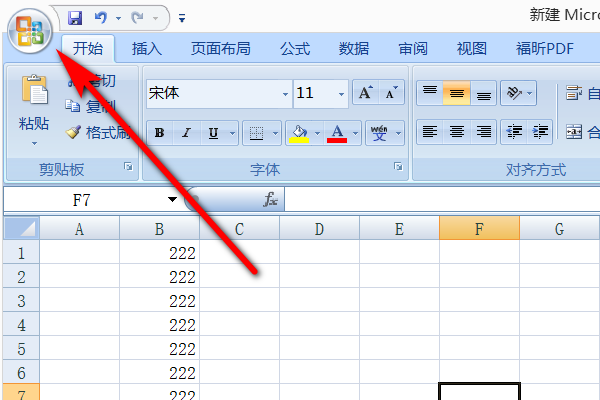600x400 pixels.
Task: Open the text orientation dropdown arrow
Action: click(x=530, y=93)
